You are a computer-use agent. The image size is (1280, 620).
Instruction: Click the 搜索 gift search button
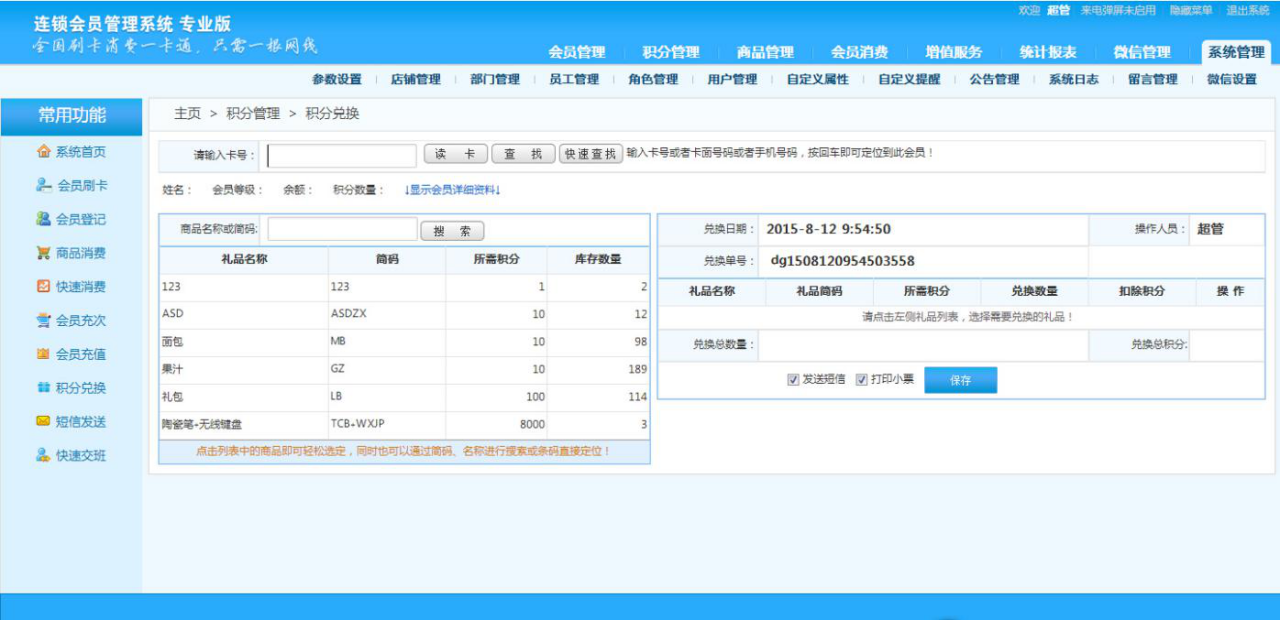pyautogui.click(x=452, y=231)
